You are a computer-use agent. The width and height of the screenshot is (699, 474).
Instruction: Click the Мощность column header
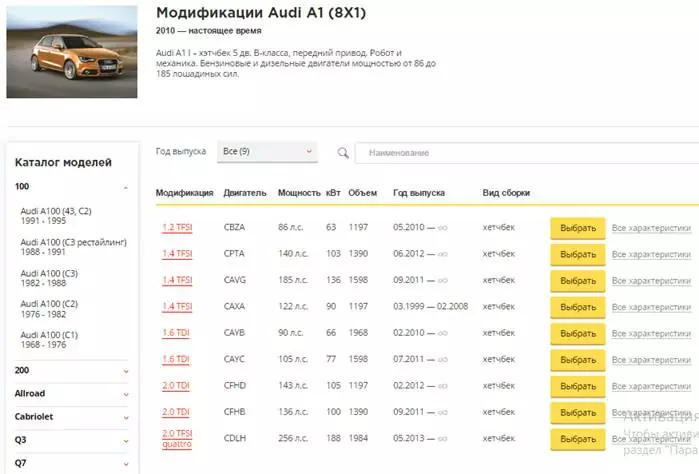299,193
